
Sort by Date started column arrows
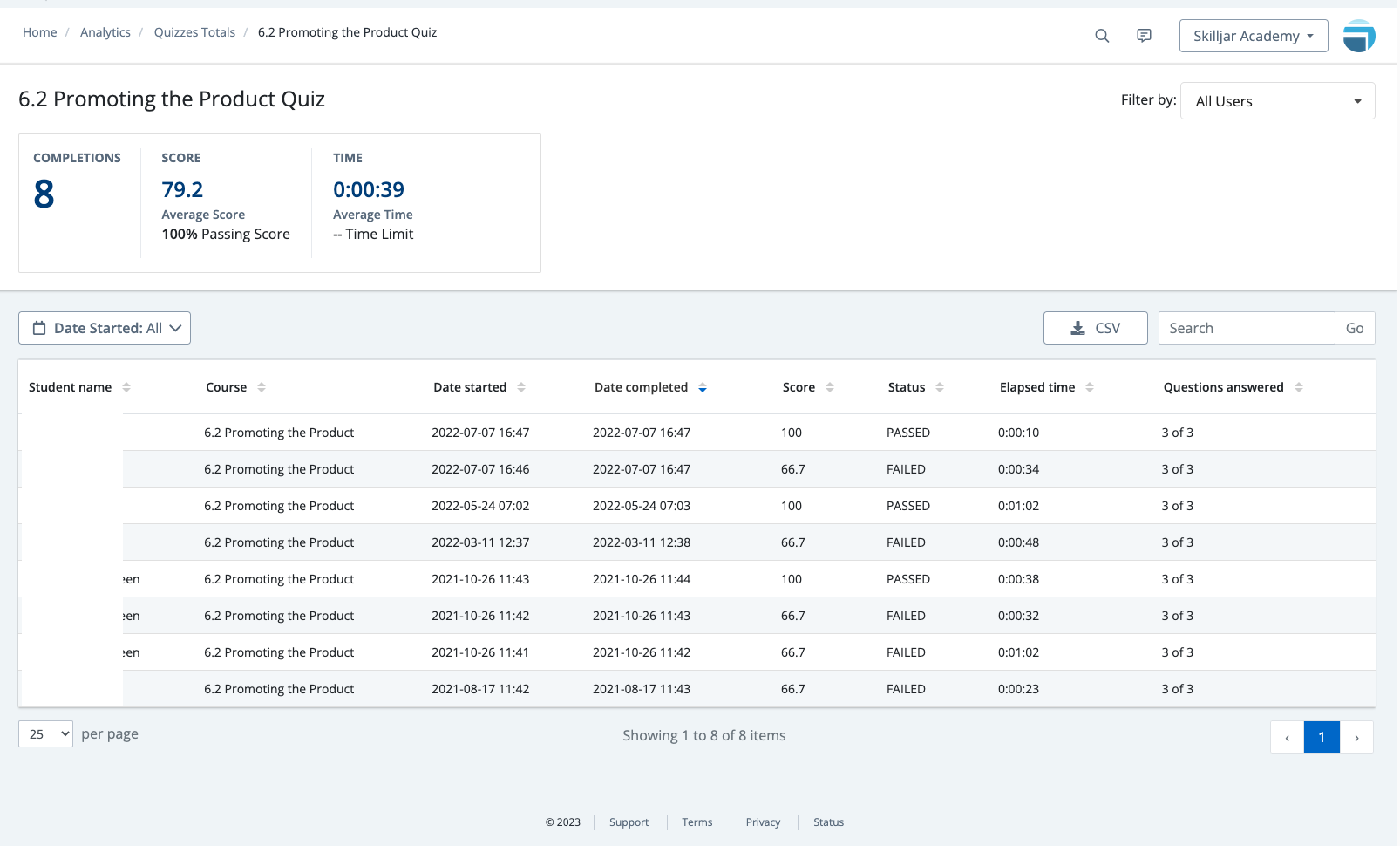(521, 387)
